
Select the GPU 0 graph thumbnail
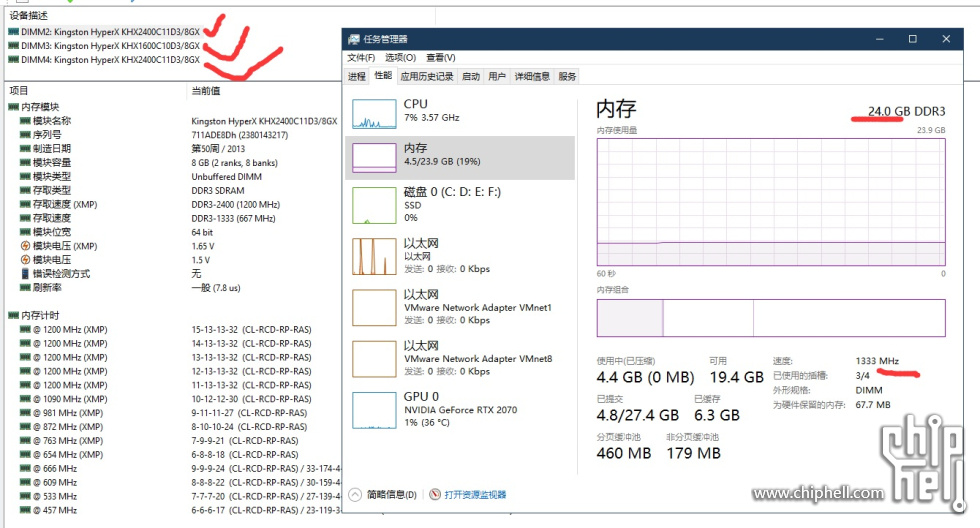point(374,410)
